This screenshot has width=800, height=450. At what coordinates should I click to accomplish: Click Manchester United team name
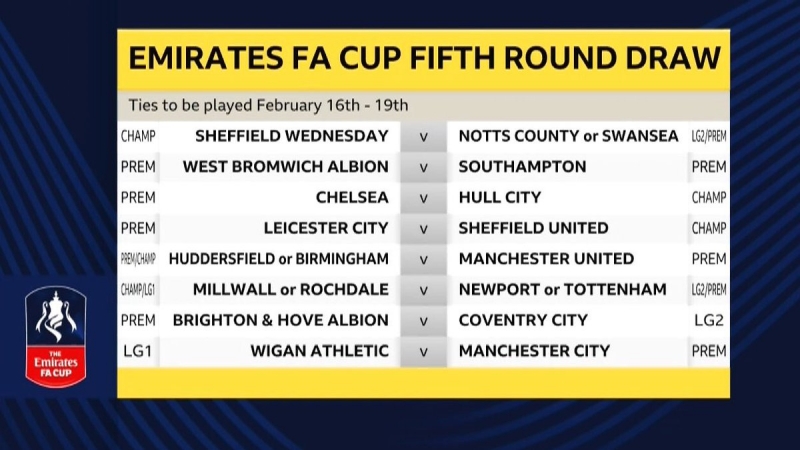click(x=546, y=259)
